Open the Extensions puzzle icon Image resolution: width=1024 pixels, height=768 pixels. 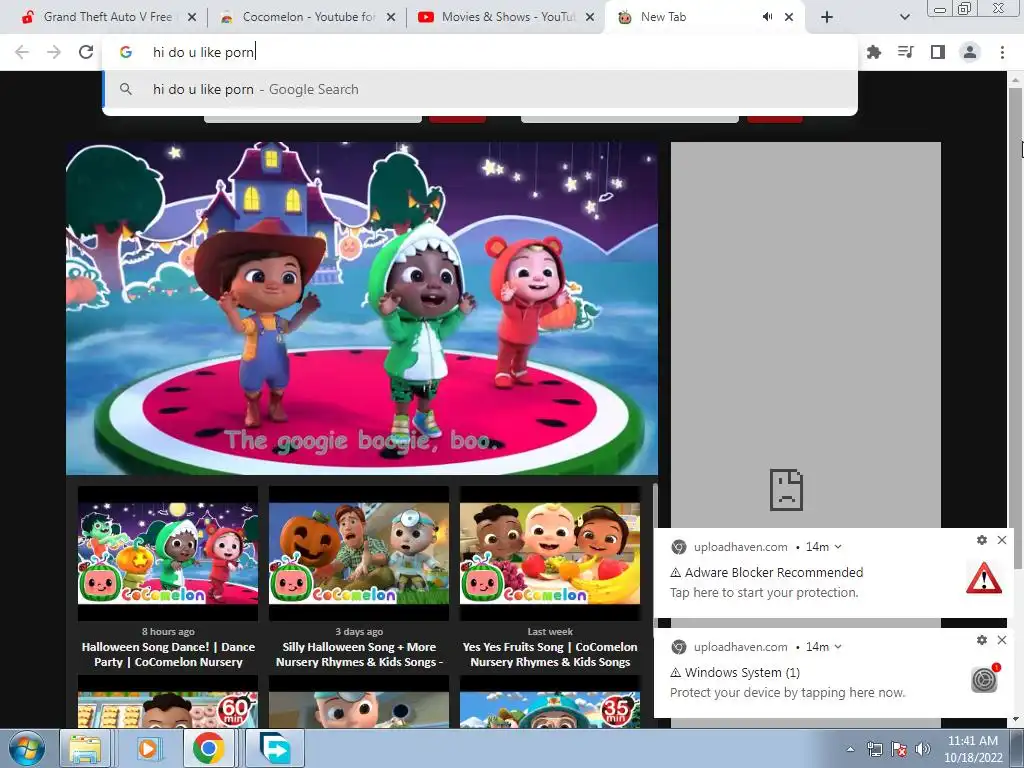tap(873, 52)
